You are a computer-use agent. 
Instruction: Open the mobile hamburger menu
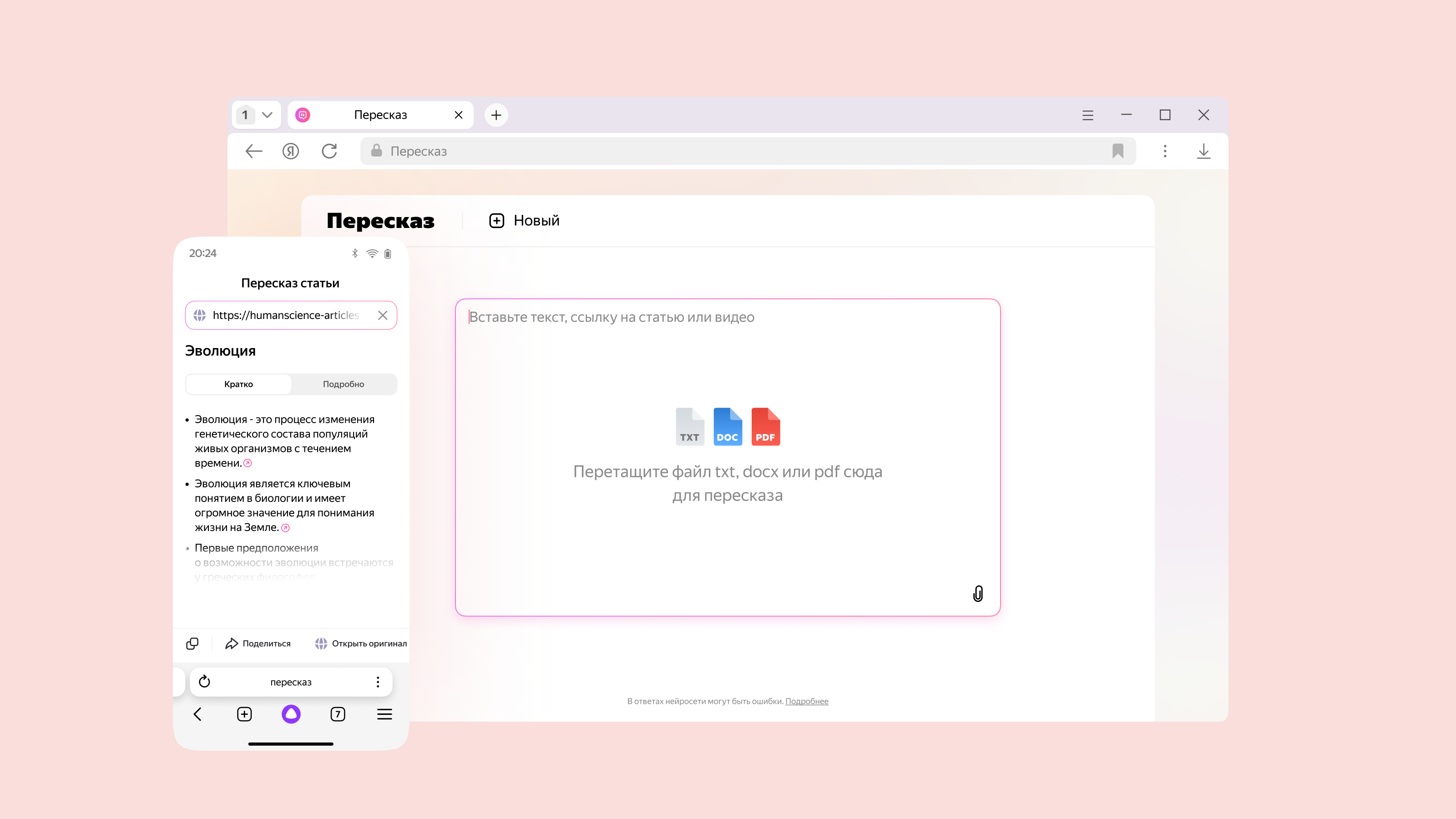384,714
